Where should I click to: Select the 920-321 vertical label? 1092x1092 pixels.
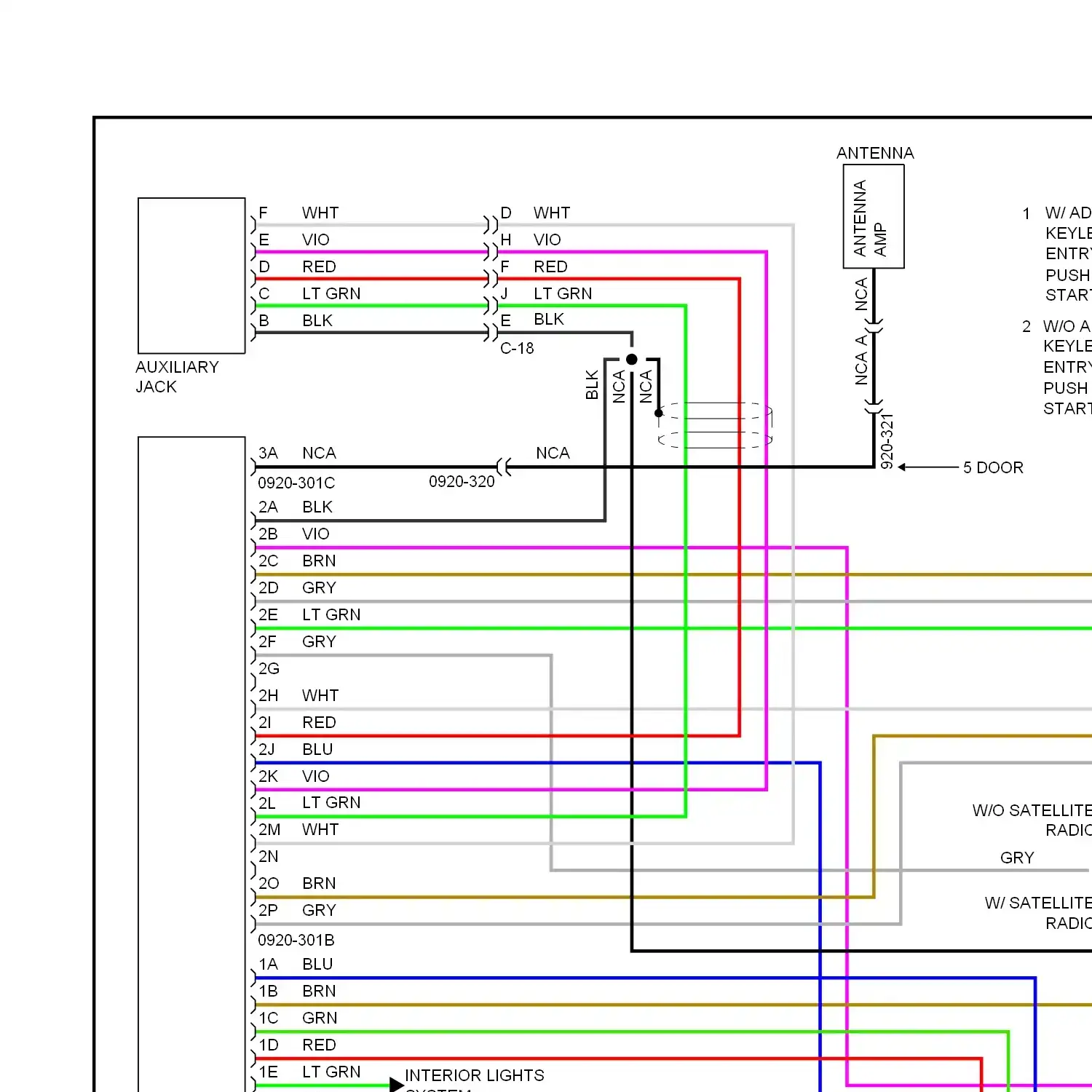(887, 441)
